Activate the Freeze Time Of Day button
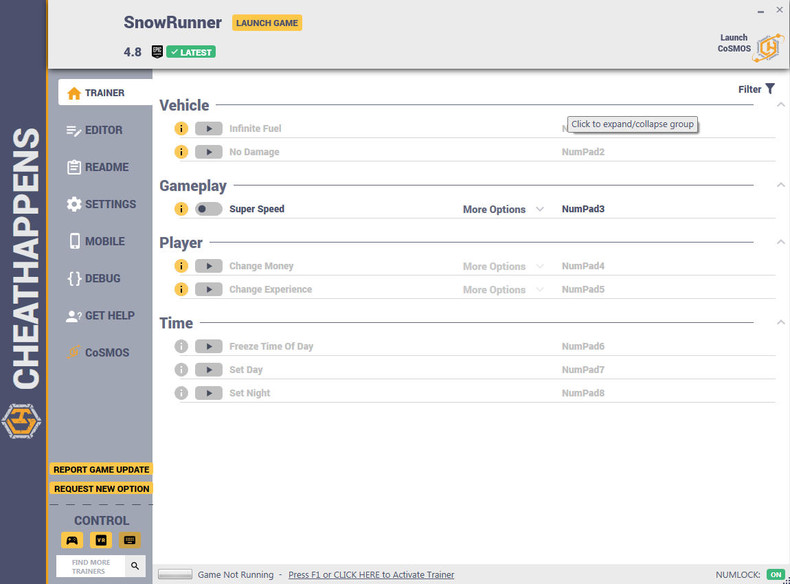 [x=209, y=346]
